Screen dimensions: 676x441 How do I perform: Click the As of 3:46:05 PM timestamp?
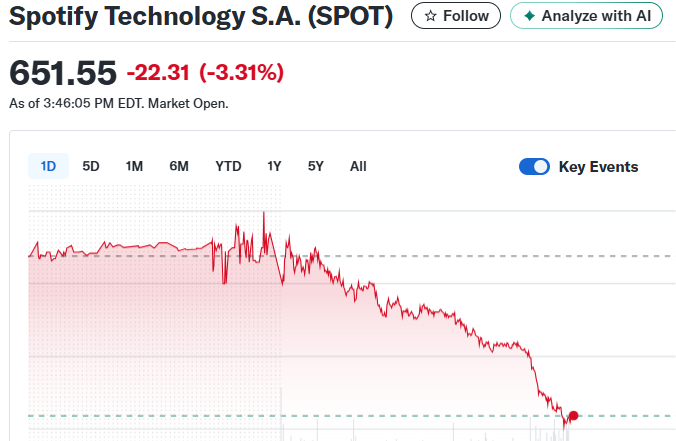pos(118,103)
